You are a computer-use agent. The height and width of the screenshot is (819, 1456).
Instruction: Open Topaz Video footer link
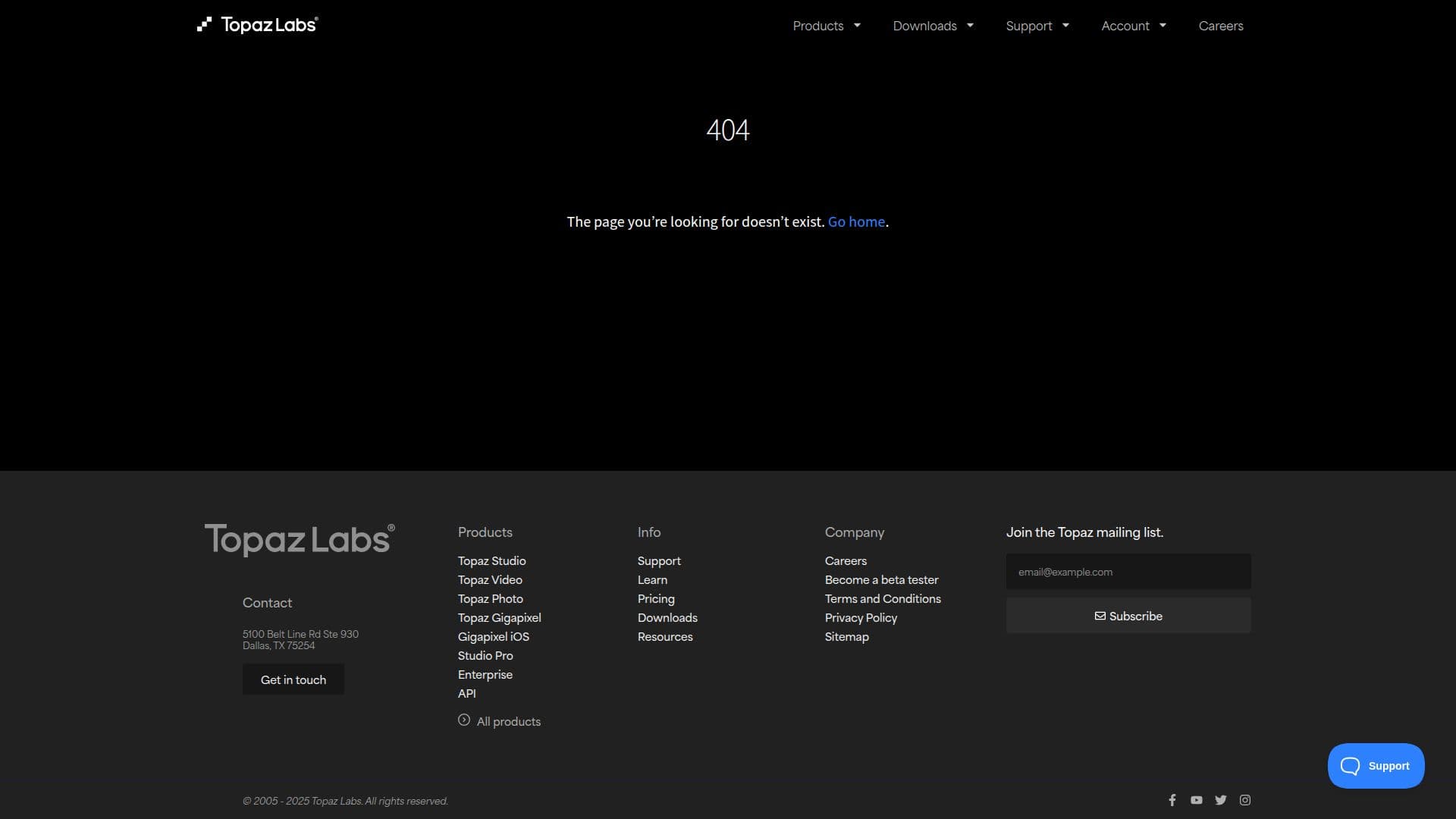pos(490,579)
